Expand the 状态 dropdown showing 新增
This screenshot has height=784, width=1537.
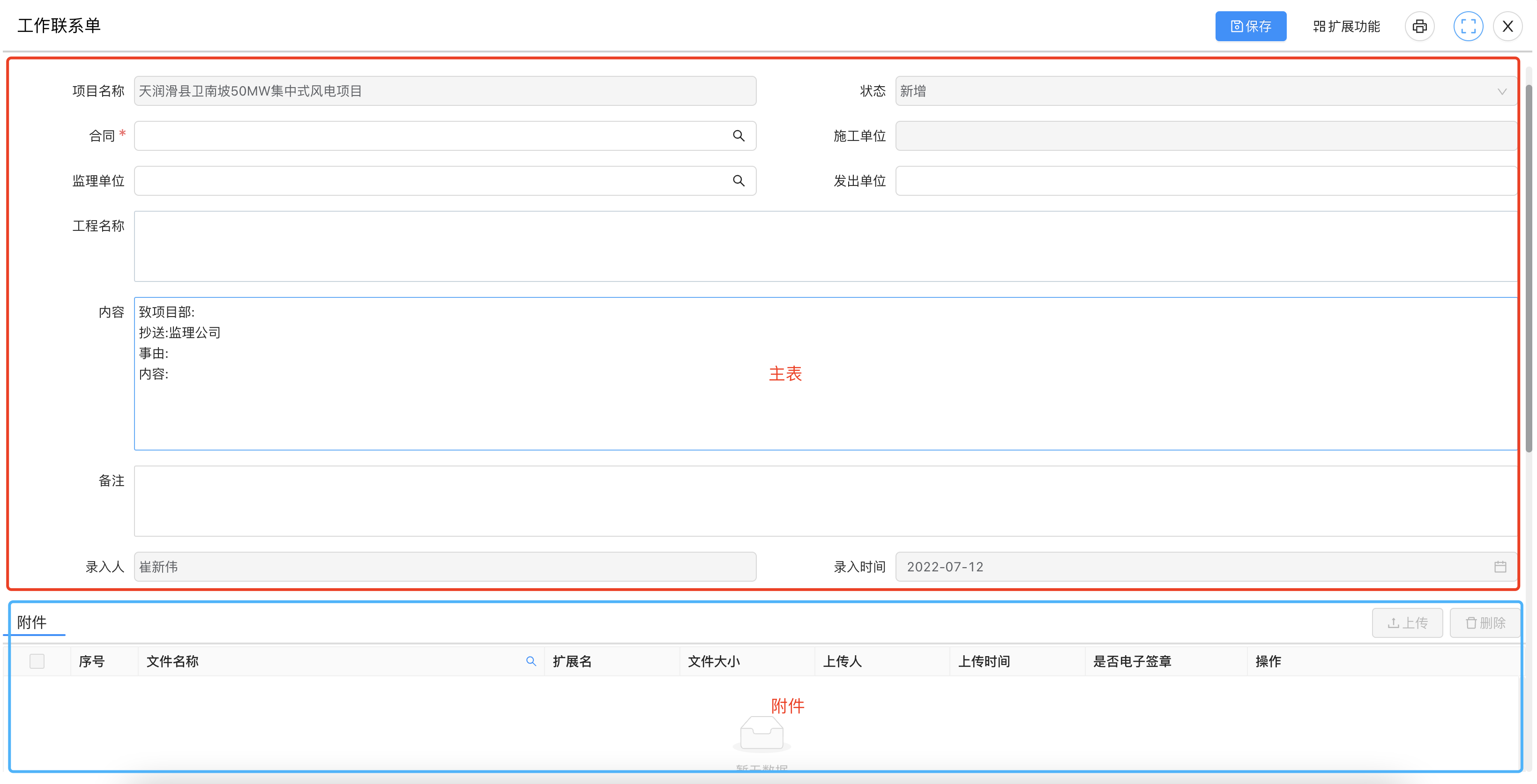click(x=1206, y=91)
